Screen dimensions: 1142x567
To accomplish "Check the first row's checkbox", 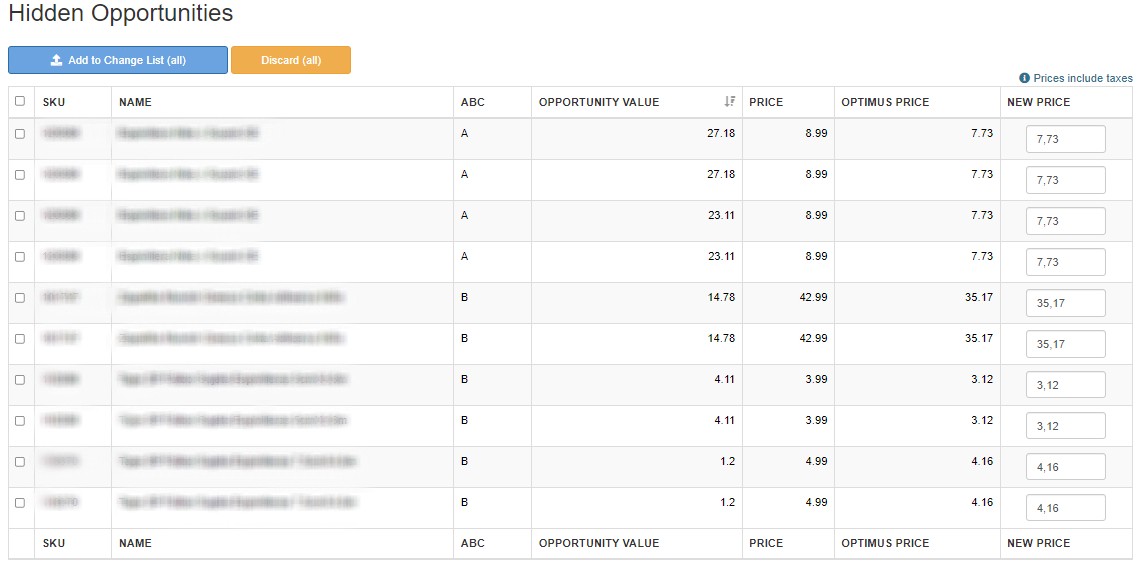I will pos(20,133).
